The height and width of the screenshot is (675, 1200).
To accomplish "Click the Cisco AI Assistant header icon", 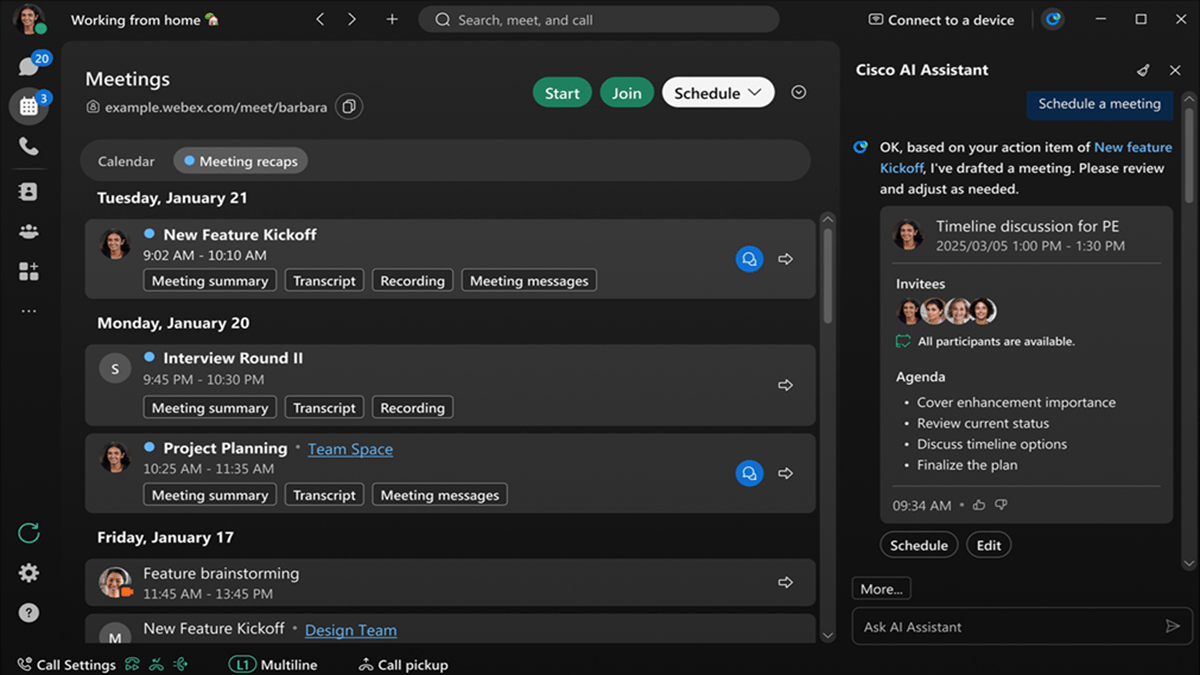I will point(1052,19).
